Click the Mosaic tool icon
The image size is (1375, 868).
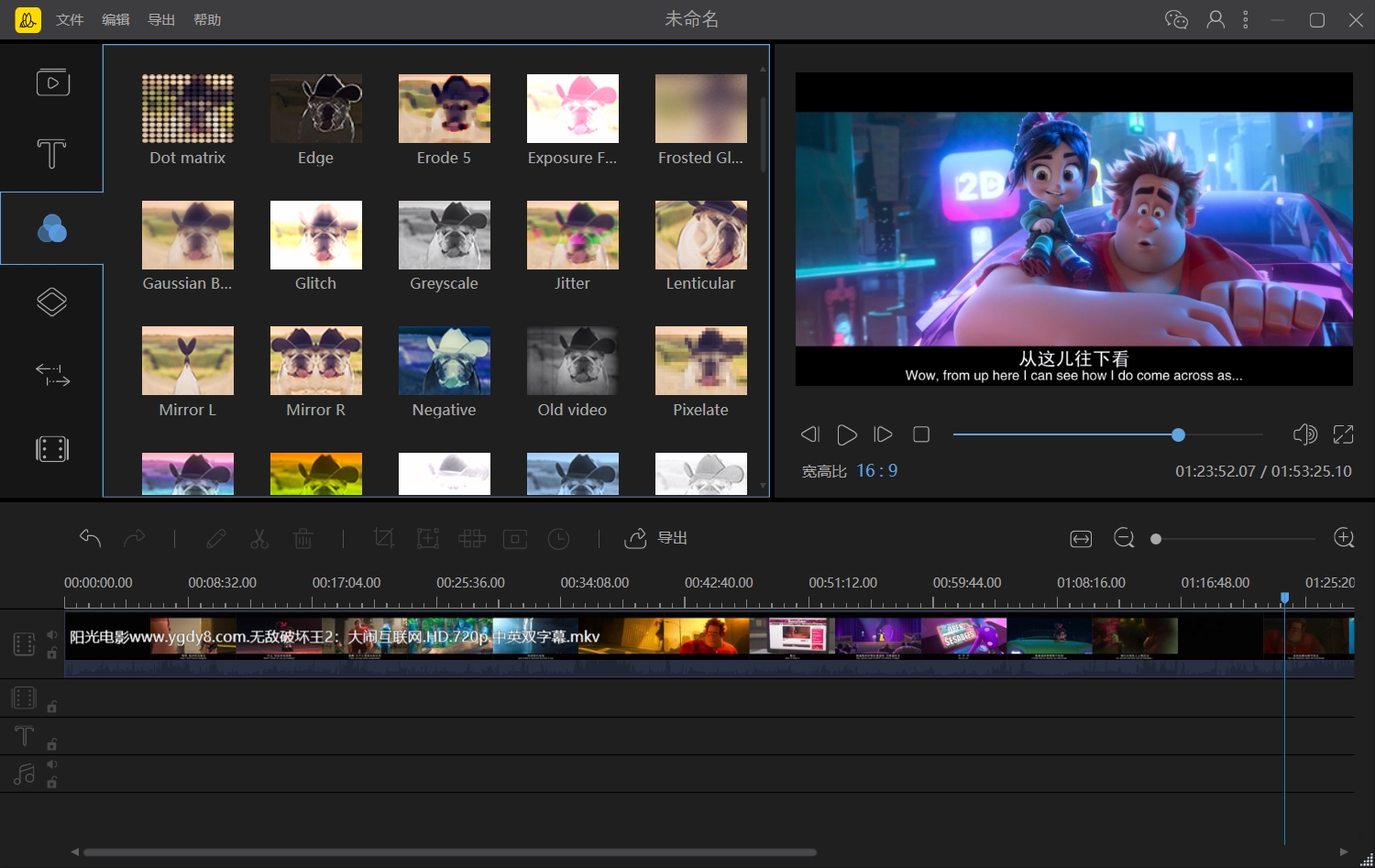point(472,539)
